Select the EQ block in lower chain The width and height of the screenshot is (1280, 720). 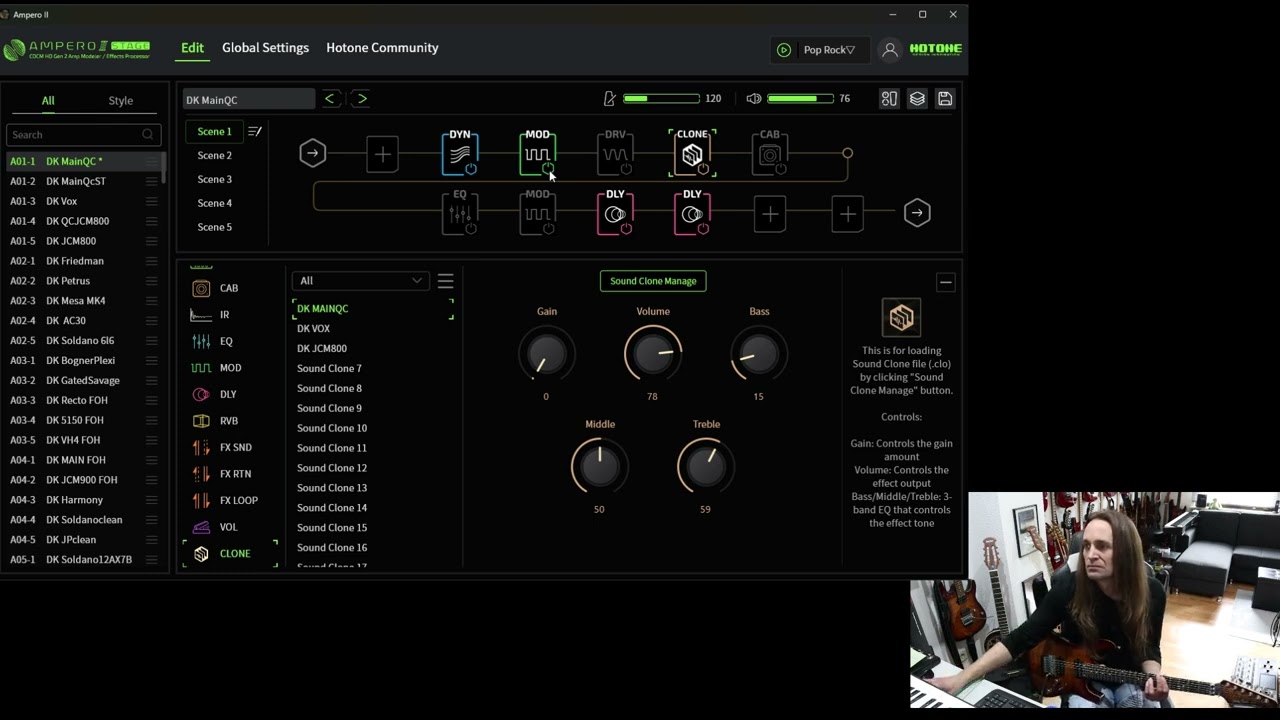459,214
